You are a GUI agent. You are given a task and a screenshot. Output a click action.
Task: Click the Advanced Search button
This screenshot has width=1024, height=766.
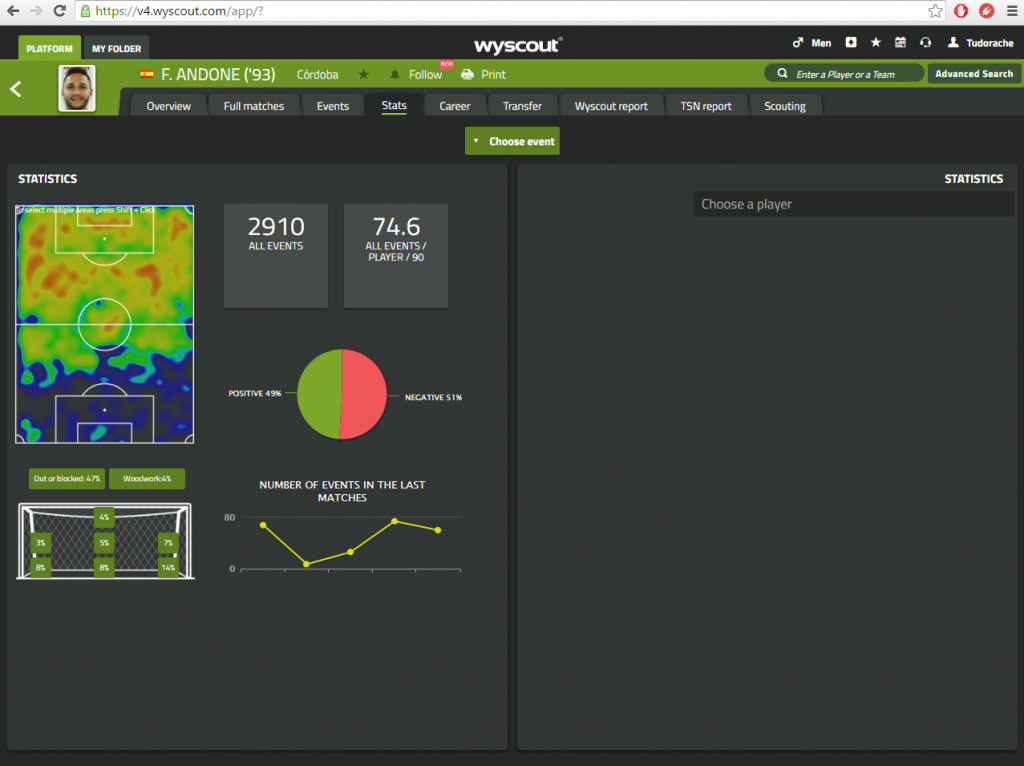974,74
